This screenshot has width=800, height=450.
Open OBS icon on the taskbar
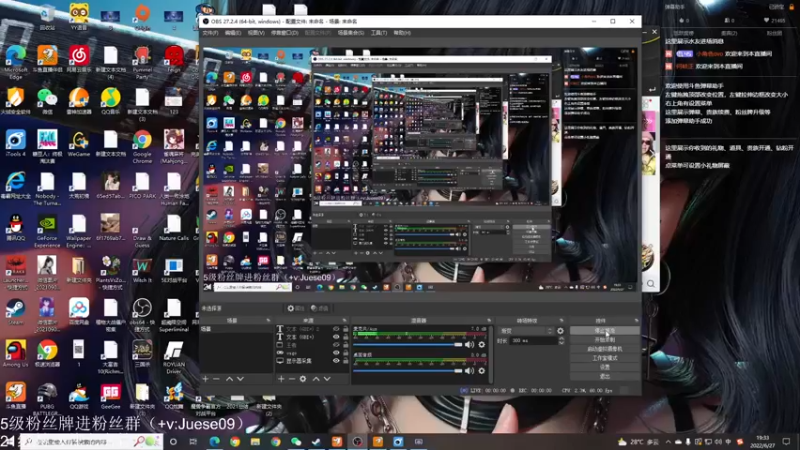pyautogui.click(x=357, y=442)
